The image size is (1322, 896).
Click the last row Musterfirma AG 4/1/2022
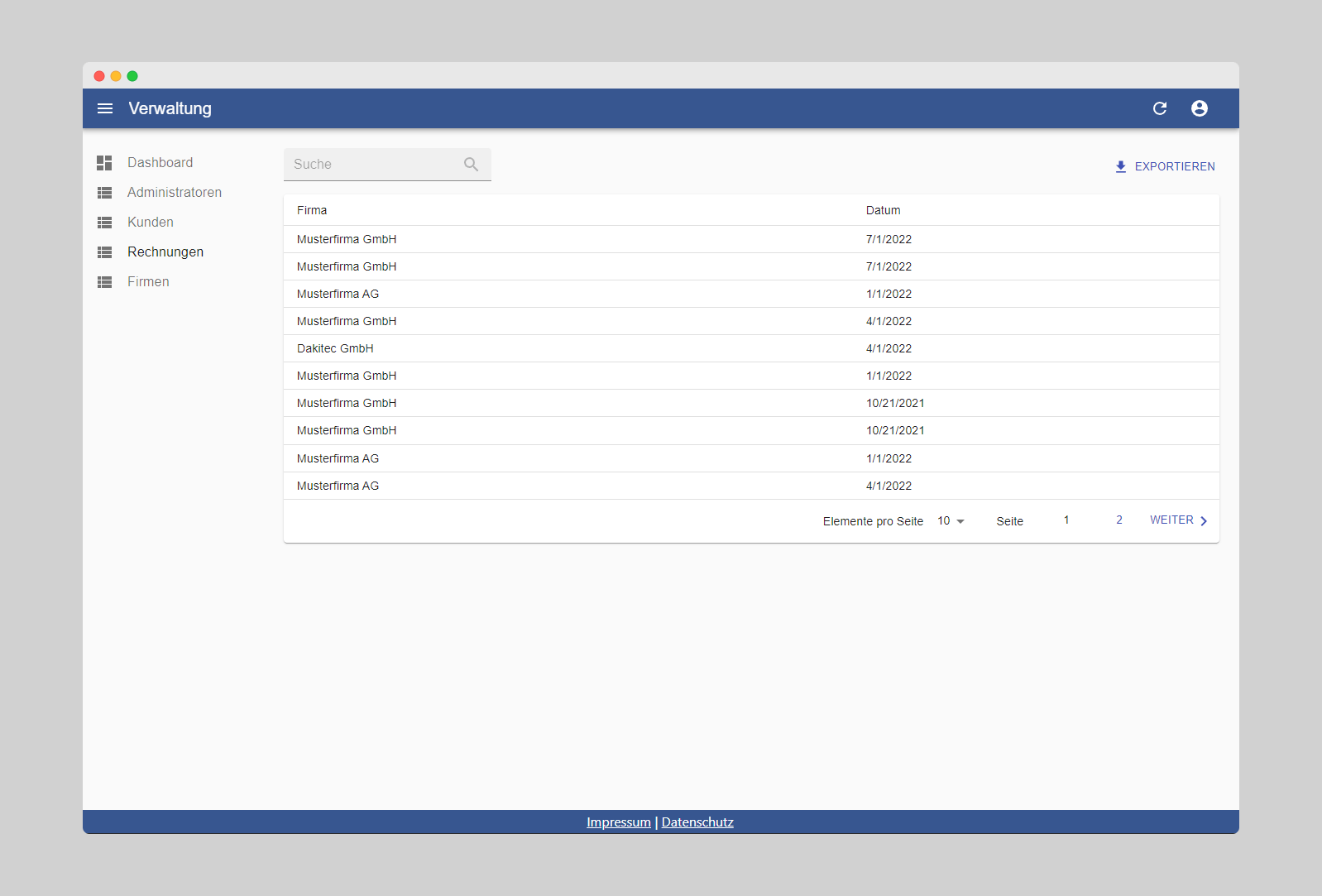(751, 486)
